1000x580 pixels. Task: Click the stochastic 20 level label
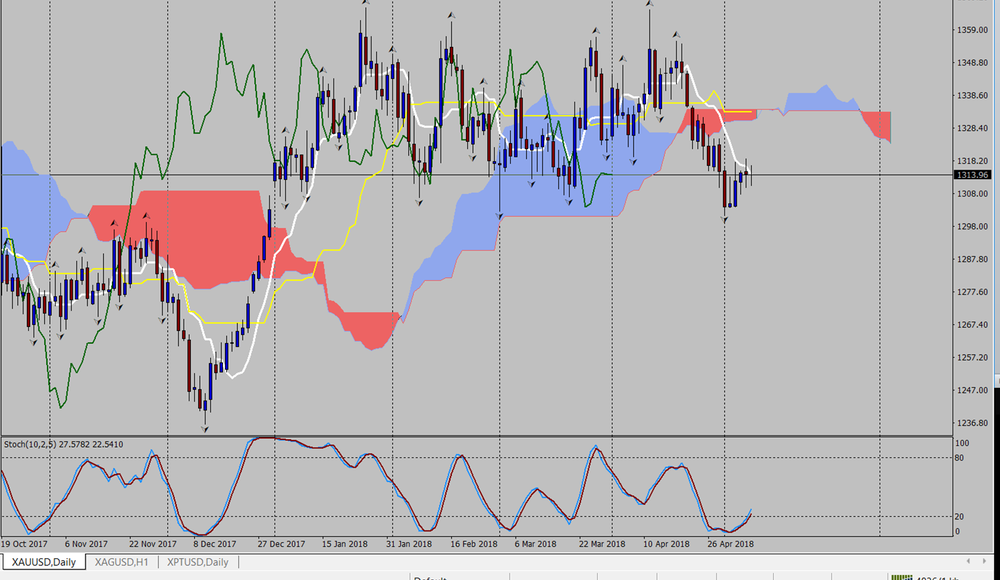pos(959,517)
